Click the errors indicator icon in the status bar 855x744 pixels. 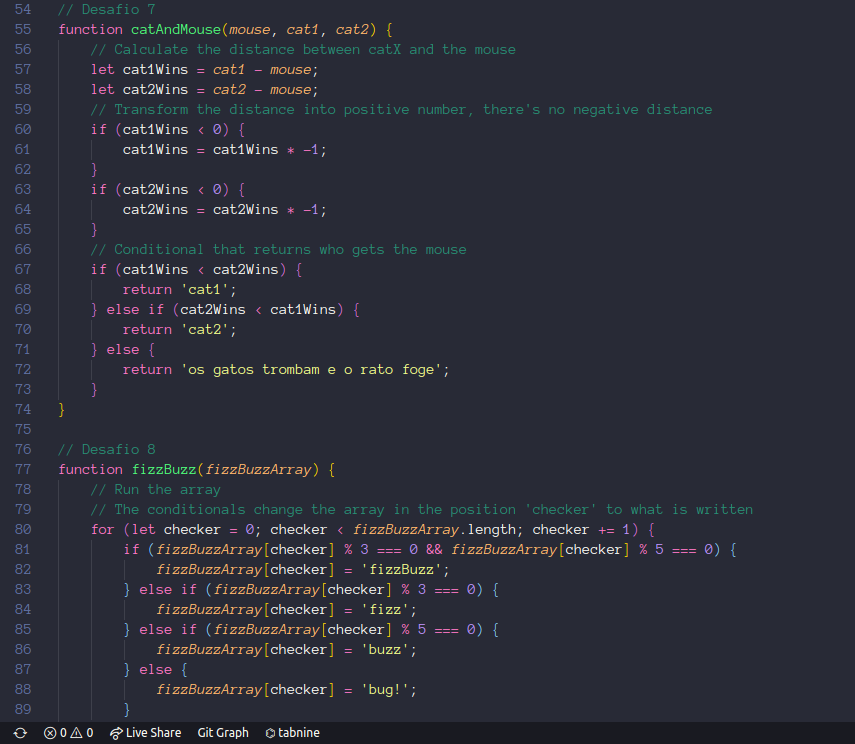(52, 732)
